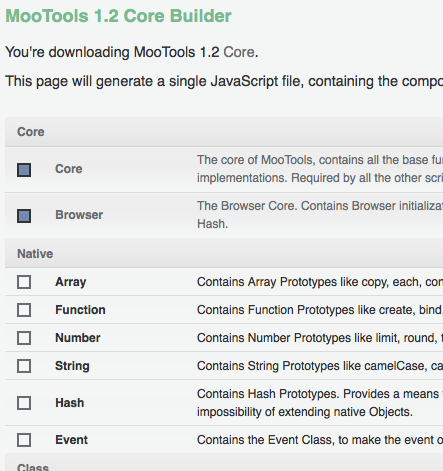Click 'Contains Hash Prototypes' description
443x471 pixels.
coord(320,403)
